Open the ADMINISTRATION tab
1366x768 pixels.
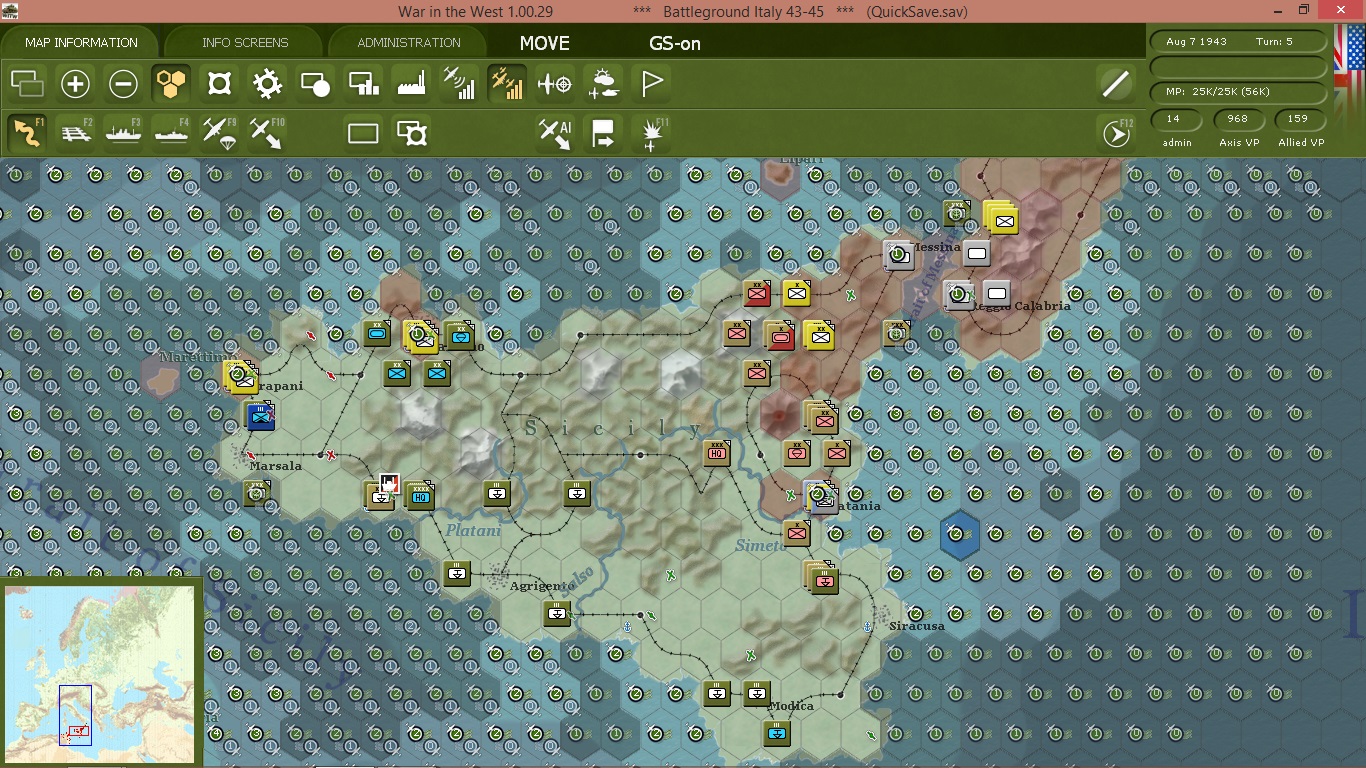[409, 43]
